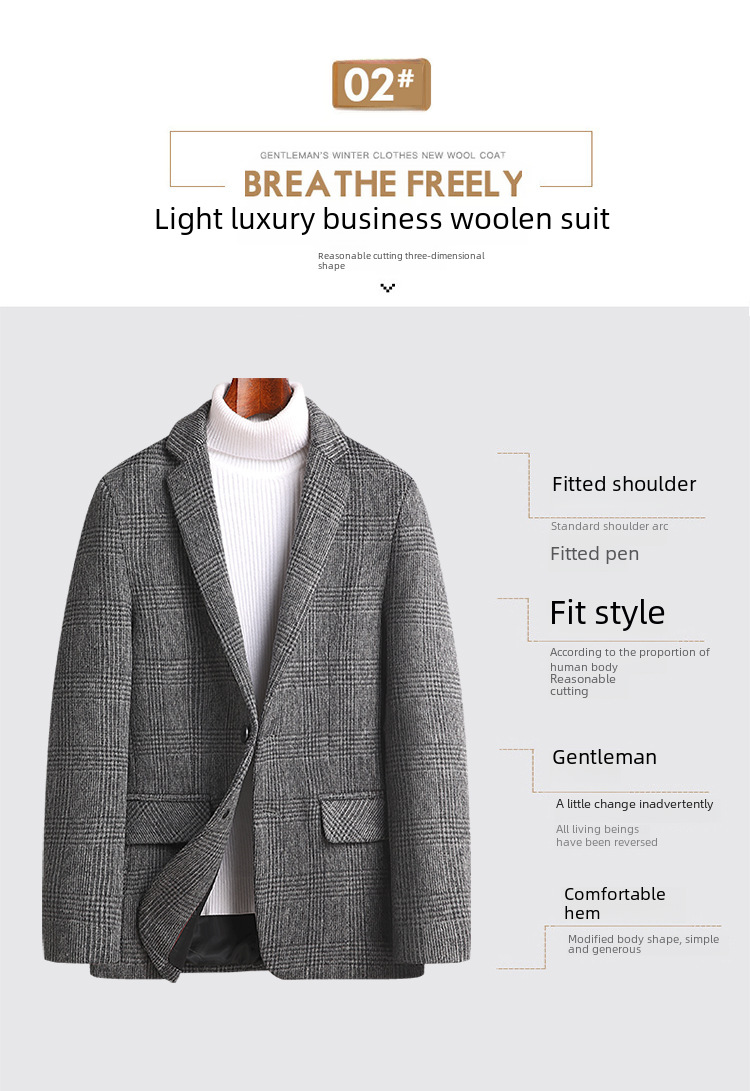Click the jacket's right flap pocket
Viewport: 750px width, 1091px height.
pos(353,819)
